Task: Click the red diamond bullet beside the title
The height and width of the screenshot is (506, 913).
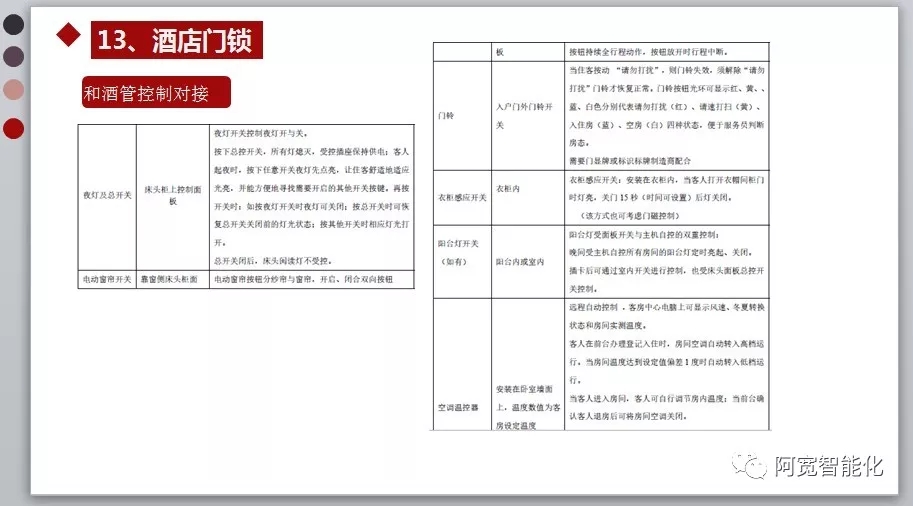Action: [x=68, y=36]
